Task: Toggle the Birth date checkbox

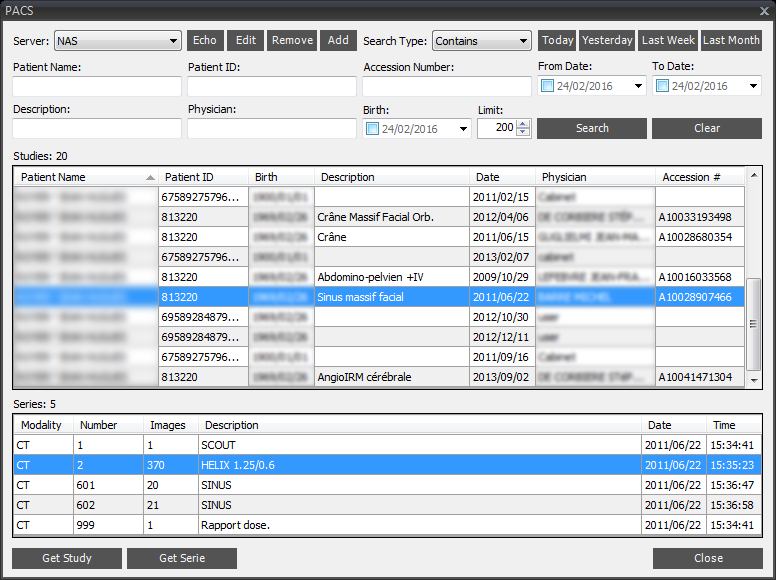Action: tap(373, 128)
